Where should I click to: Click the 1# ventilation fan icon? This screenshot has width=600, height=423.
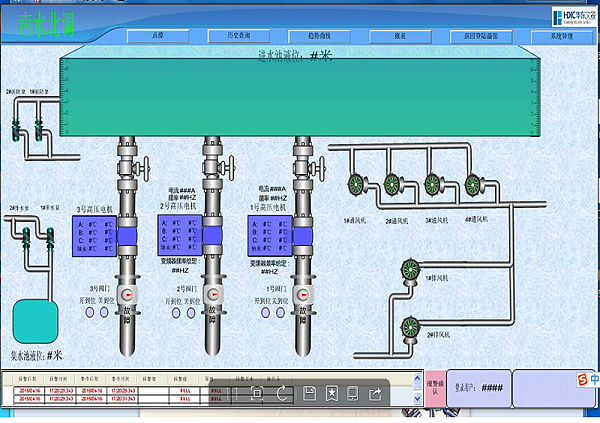point(355,184)
